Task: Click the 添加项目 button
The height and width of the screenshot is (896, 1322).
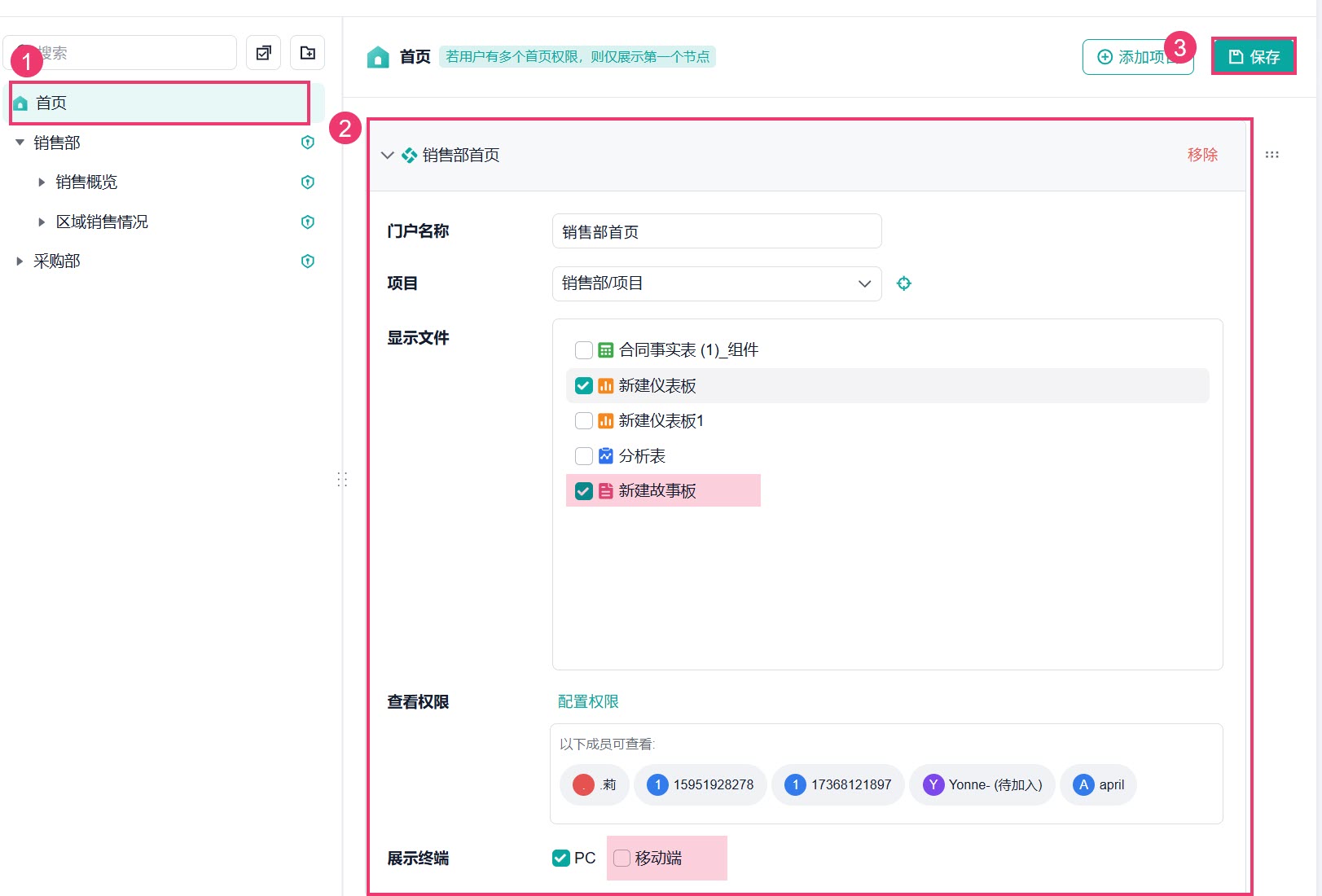Action: click(1138, 57)
